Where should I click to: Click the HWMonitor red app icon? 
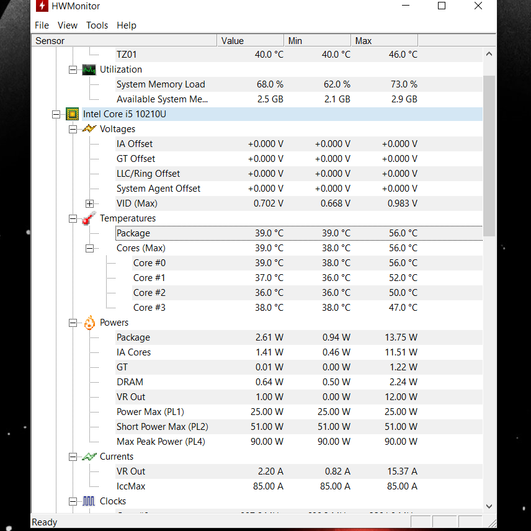point(42,6)
